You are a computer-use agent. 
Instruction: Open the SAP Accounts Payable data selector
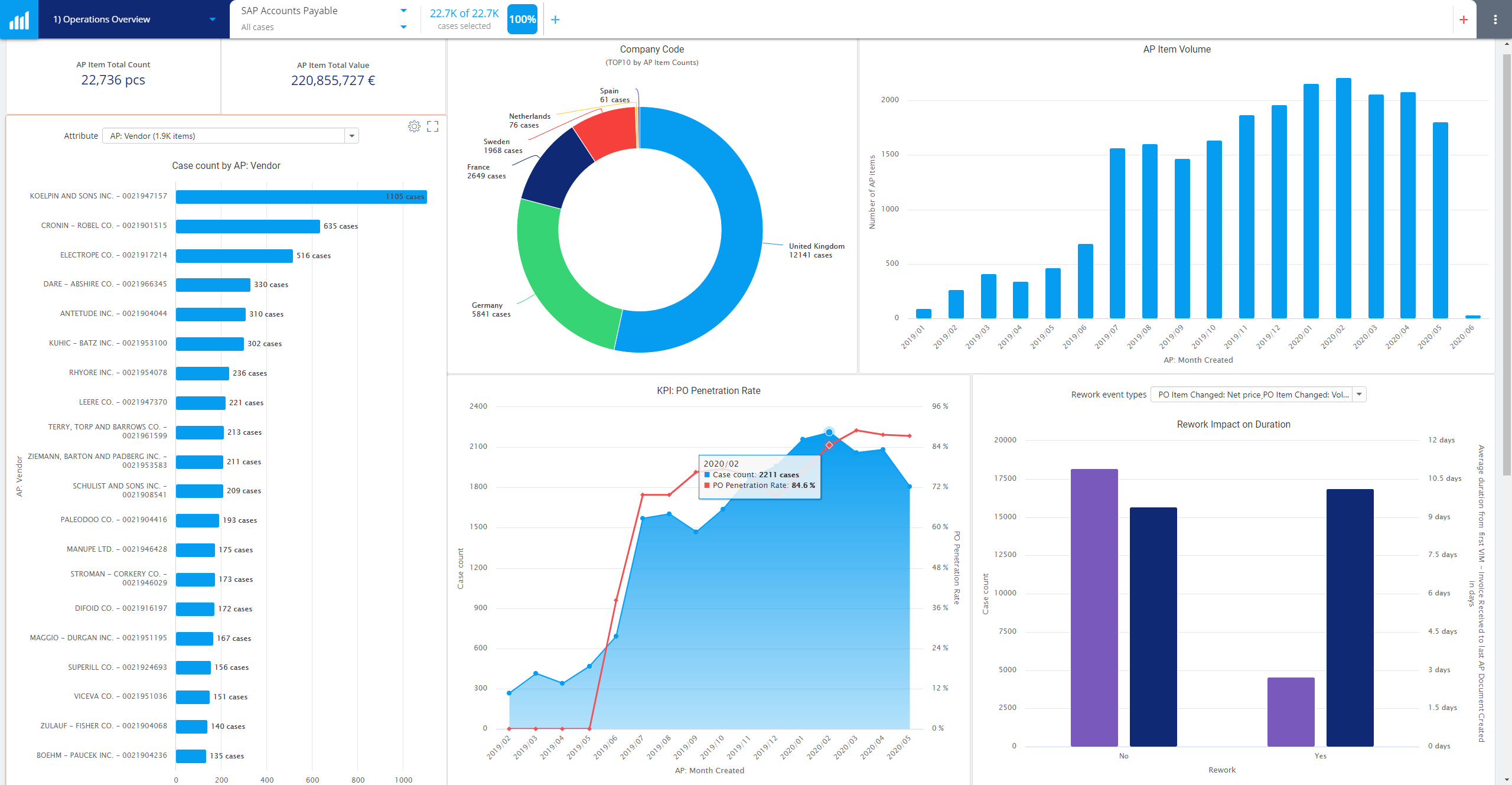(403, 10)
